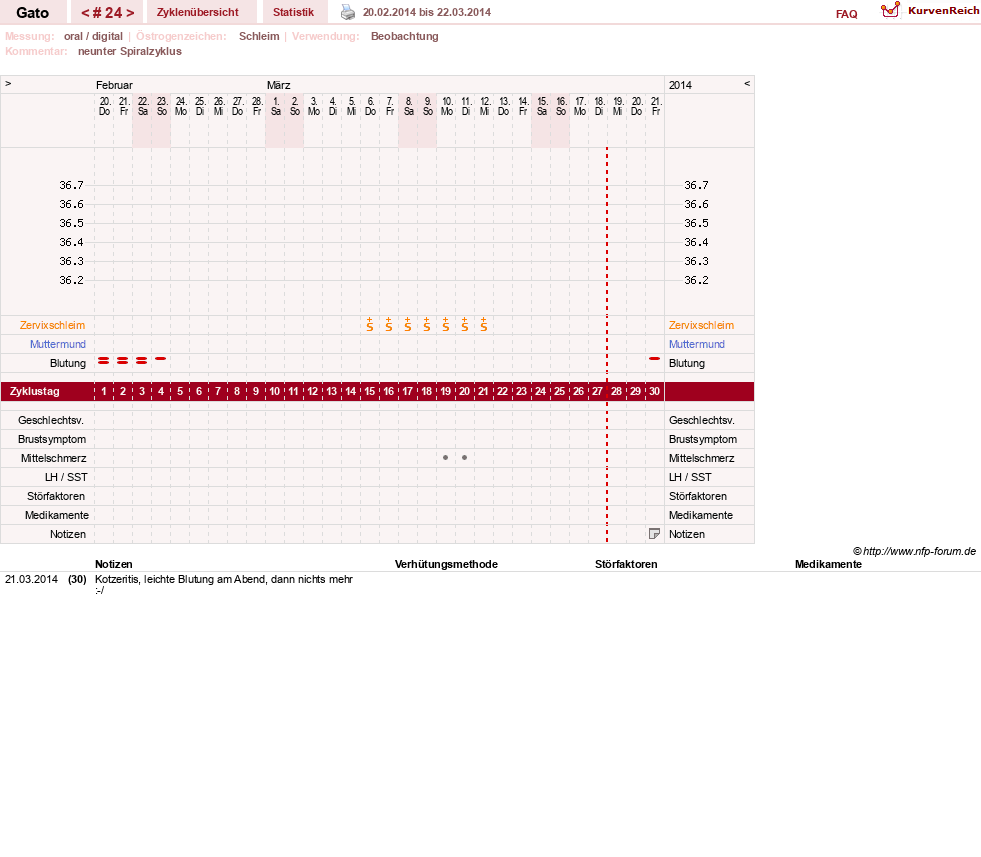Open the note icon on cycle day 30
This screenshot has height=857, width=981.
(654, 534)
